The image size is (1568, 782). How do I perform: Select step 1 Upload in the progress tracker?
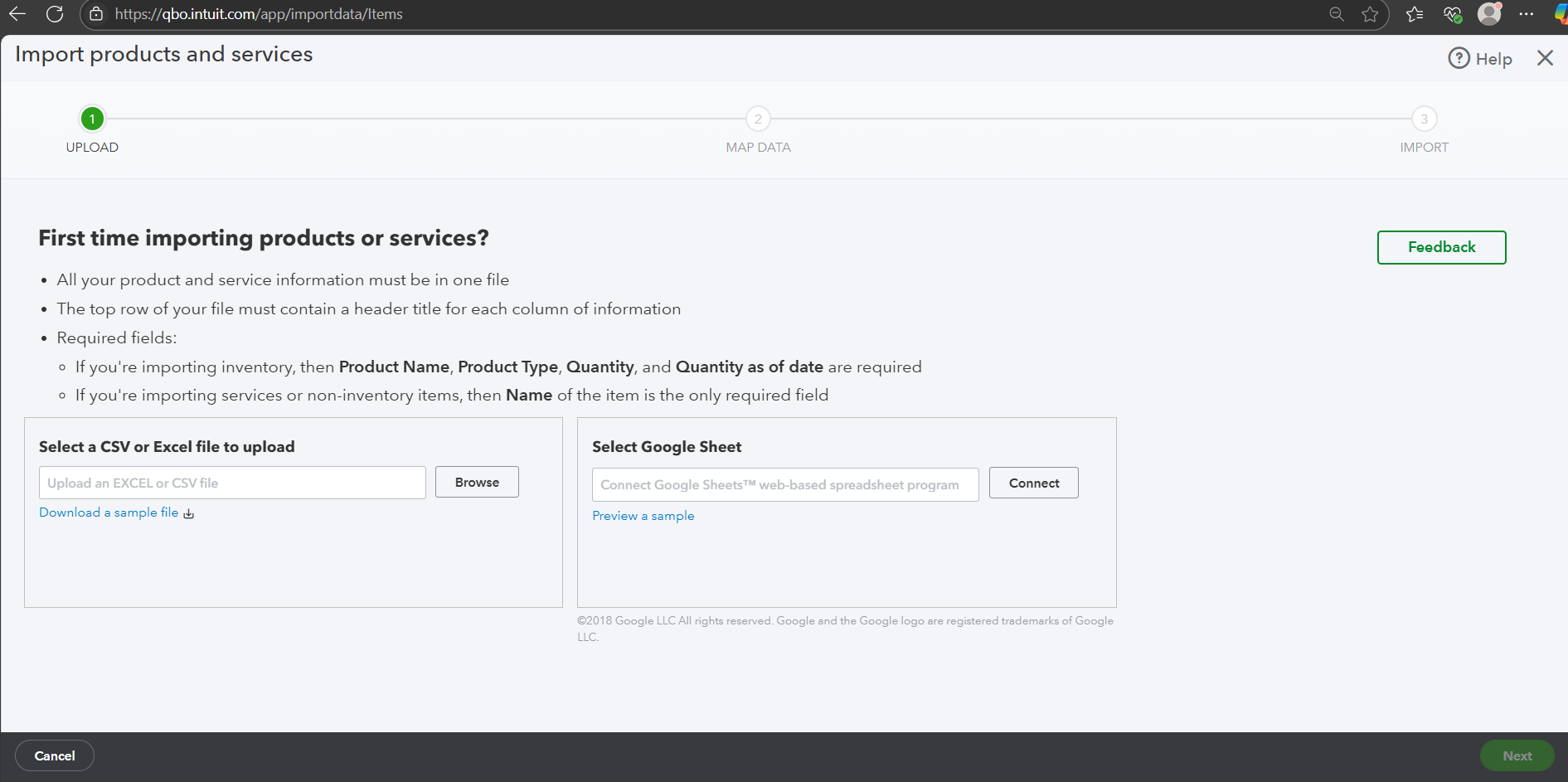92,119
